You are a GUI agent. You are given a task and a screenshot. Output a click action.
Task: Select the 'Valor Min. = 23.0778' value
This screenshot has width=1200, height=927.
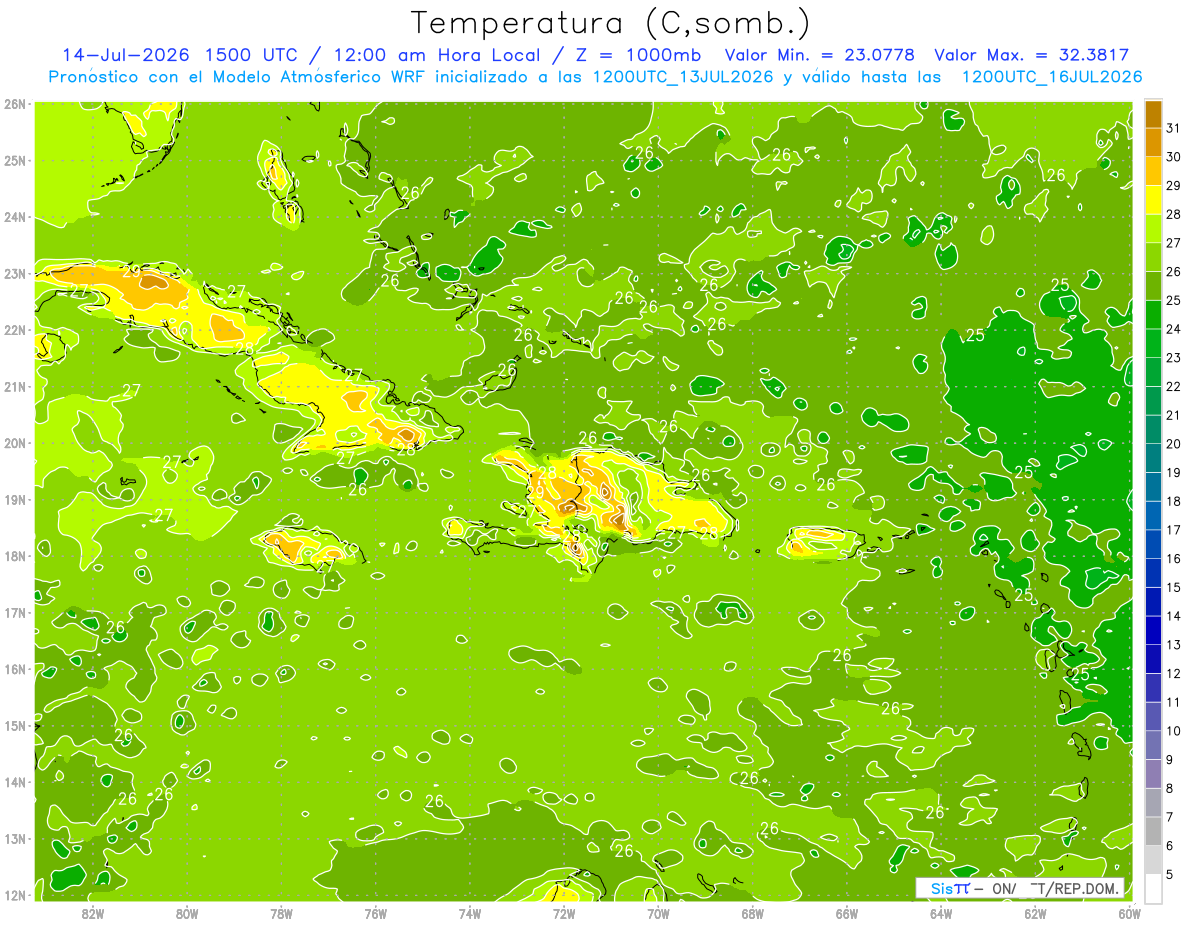820,55
